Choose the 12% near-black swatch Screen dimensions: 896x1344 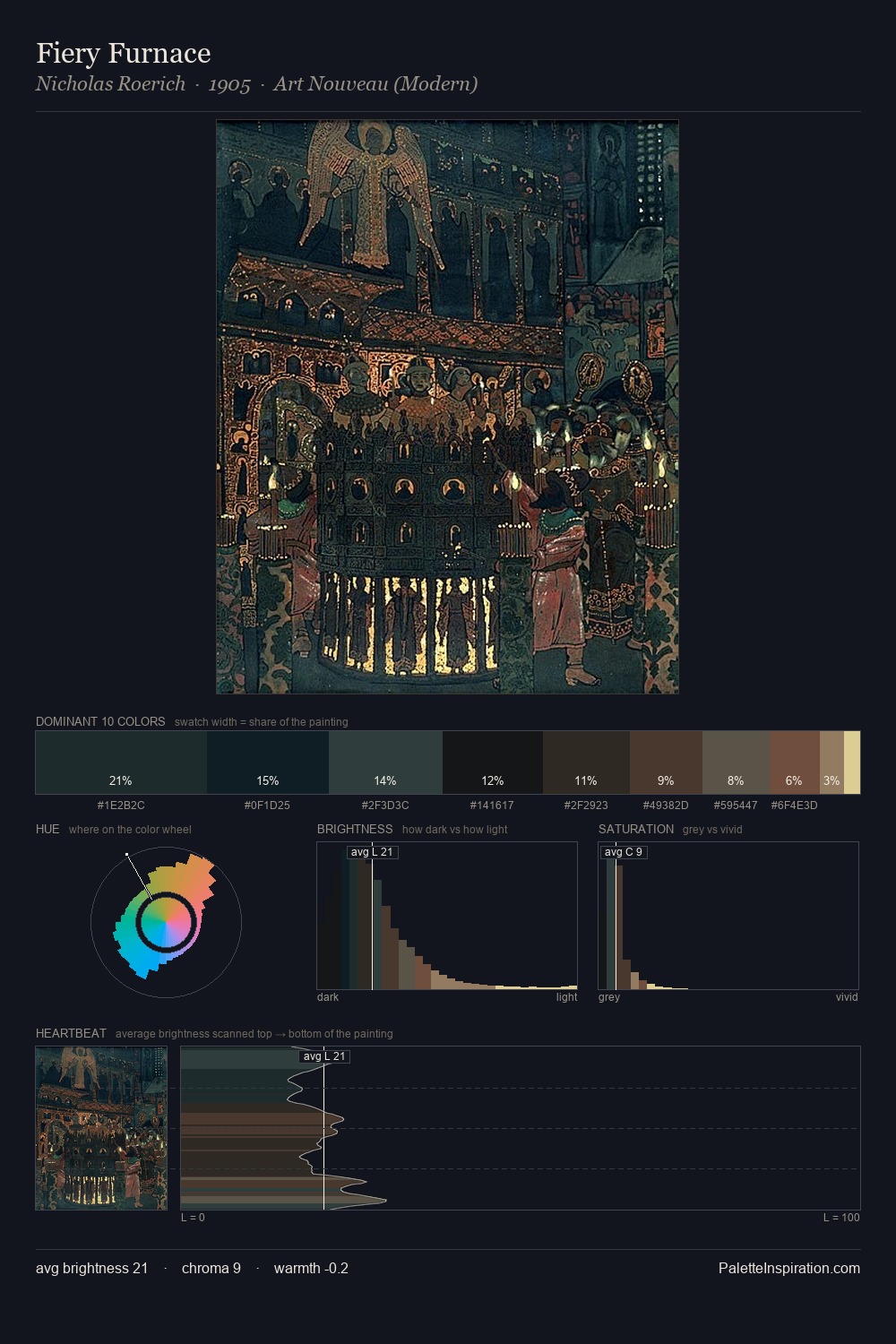493,762
